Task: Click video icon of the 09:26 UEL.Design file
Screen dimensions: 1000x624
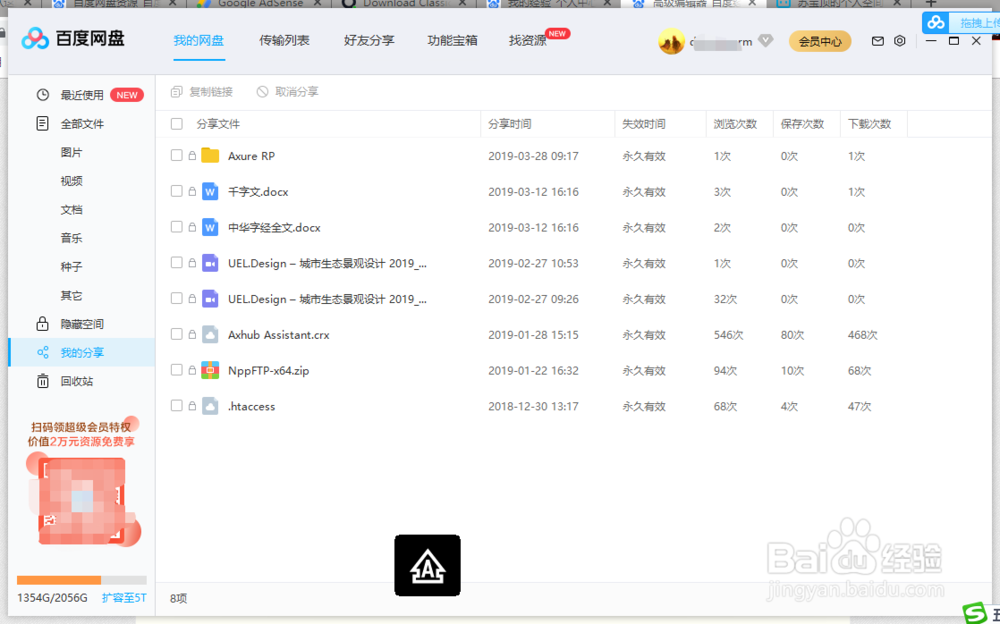Action: pos(210,299)
